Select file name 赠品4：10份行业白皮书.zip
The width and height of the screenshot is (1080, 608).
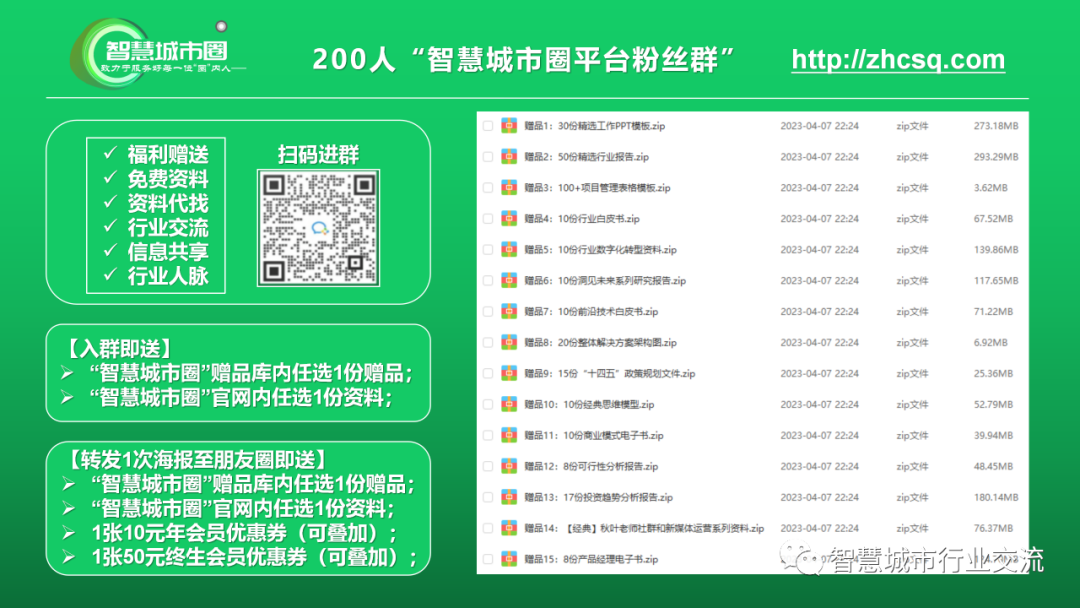[x=582, y=219]
